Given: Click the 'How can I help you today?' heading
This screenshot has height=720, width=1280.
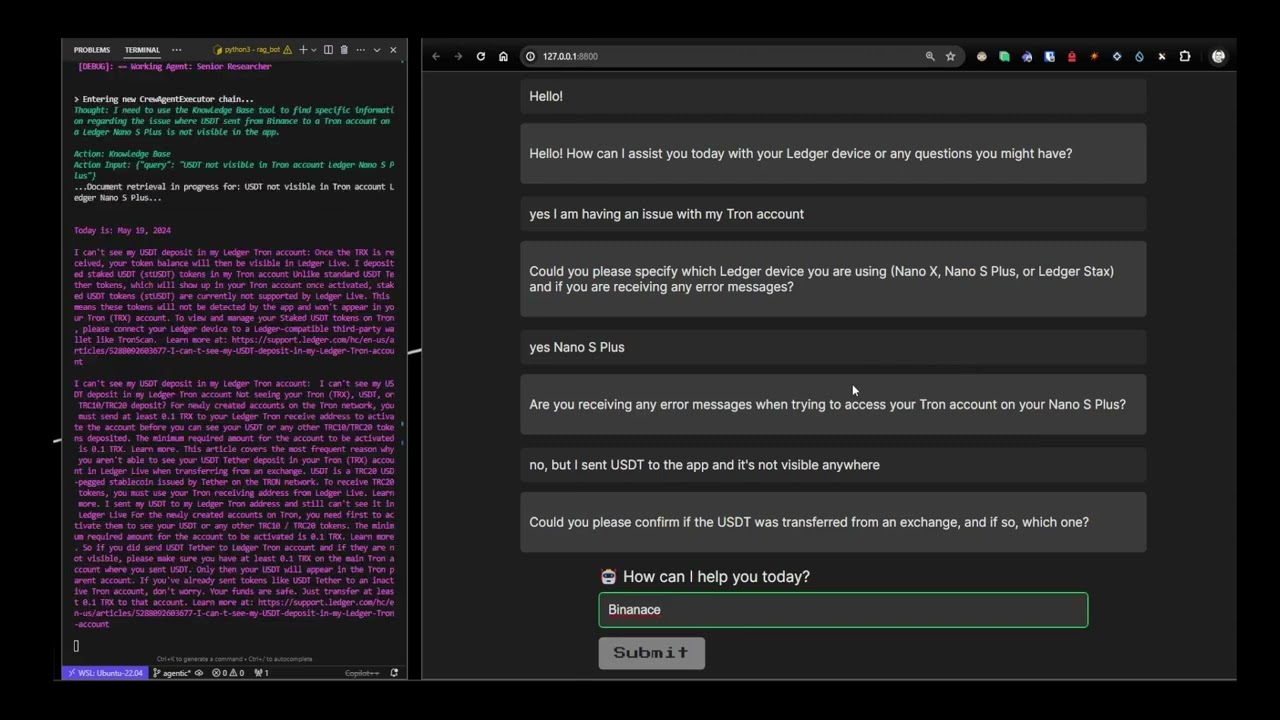Looking at the screenshot, I should (x=716, y=577).
